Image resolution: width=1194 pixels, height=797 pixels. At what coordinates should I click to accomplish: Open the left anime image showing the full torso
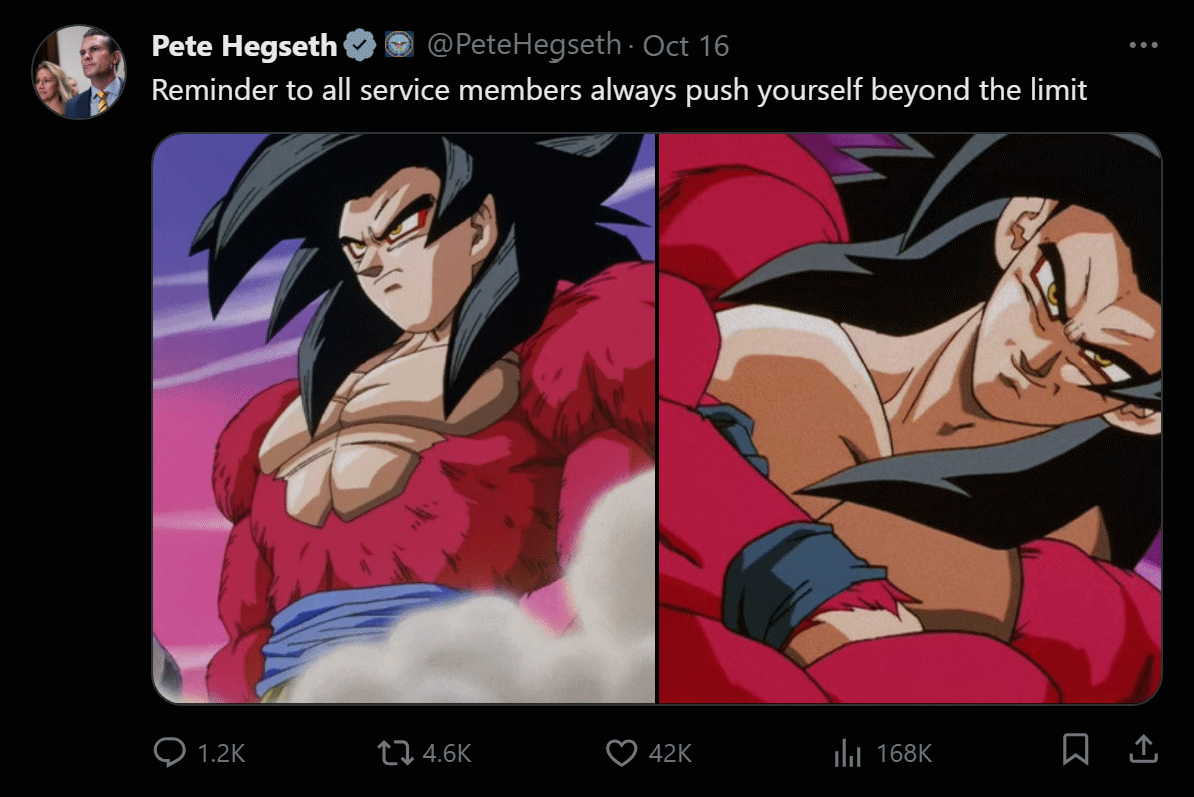point(404,418)
